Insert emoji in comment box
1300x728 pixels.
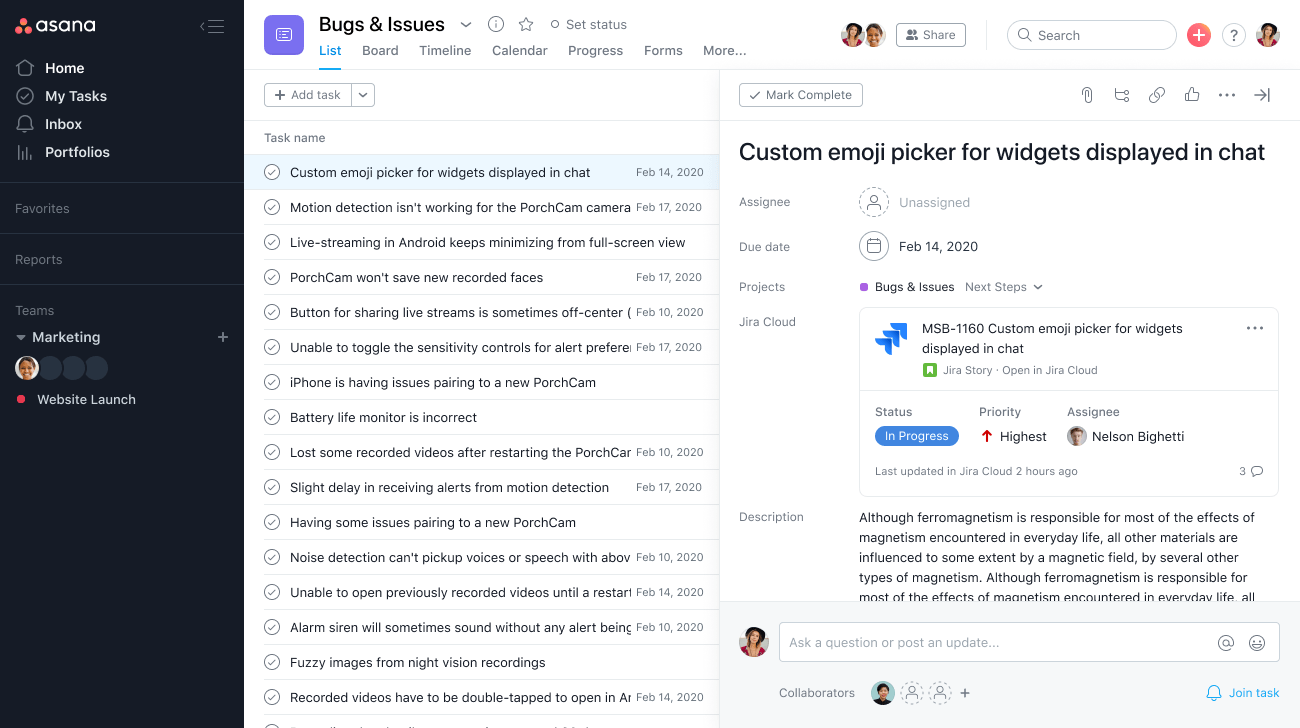[x=1257, y=643]
